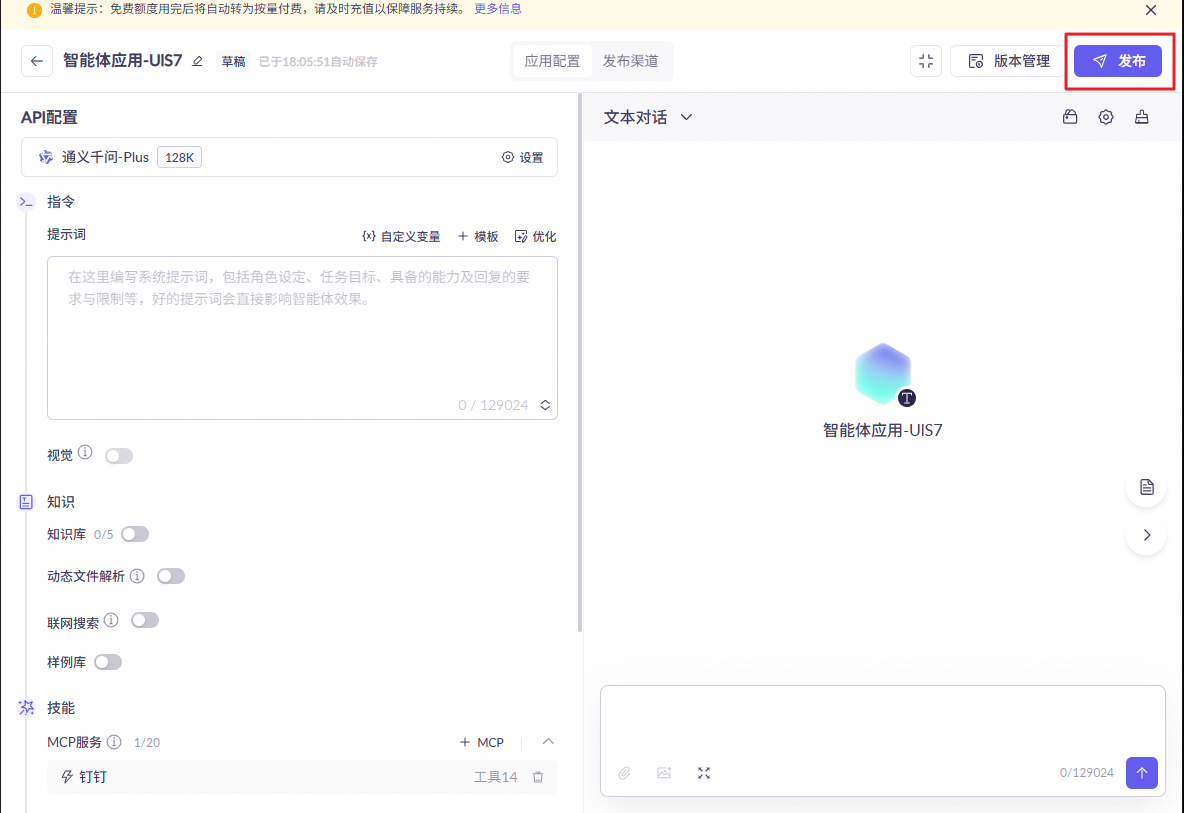1184x813 pixels.
Task: Click the 128K context badge
Action: click(x=179, y=157)
